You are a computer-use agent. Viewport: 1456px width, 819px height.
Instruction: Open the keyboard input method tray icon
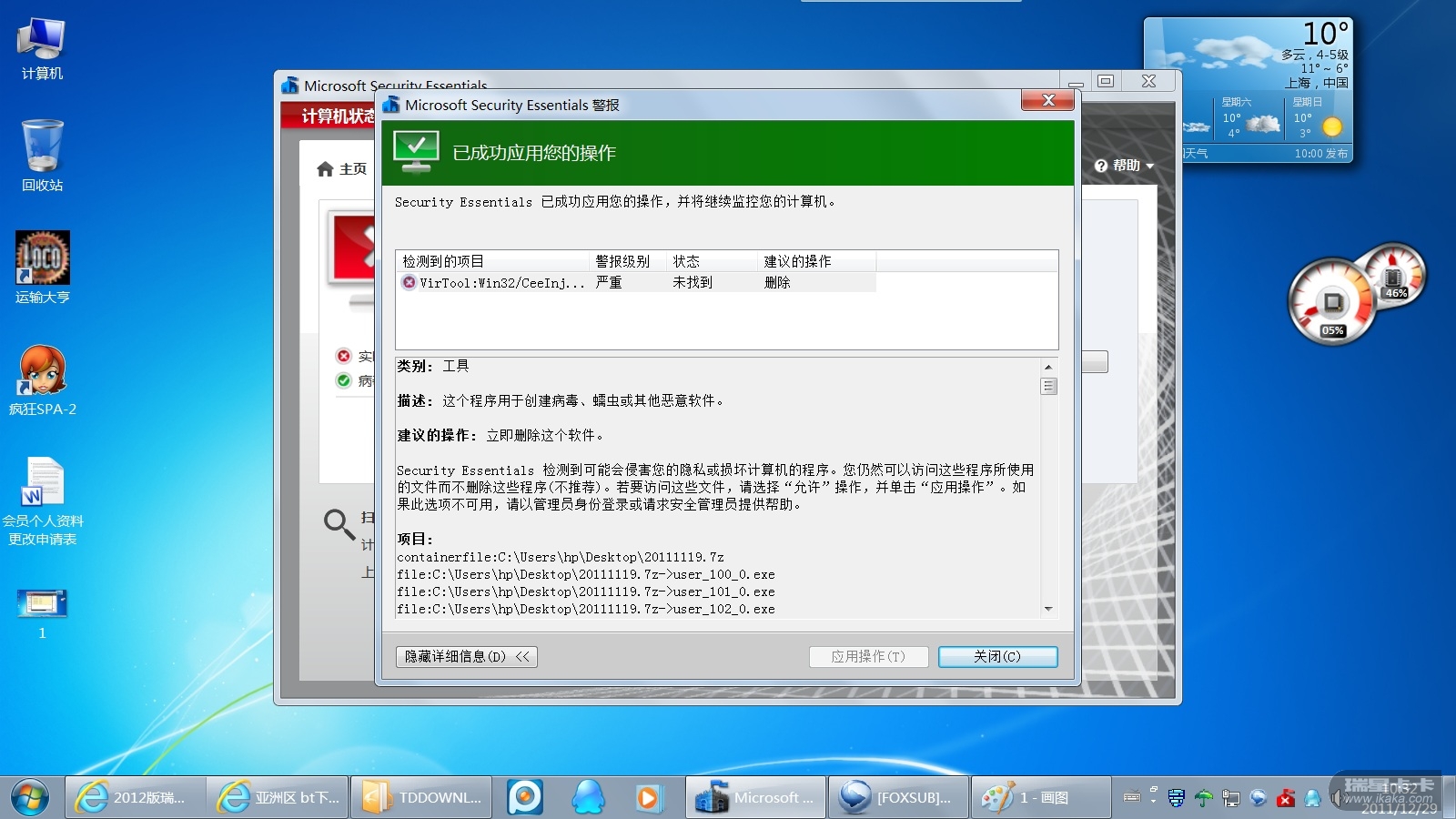tap(1132, 797)
